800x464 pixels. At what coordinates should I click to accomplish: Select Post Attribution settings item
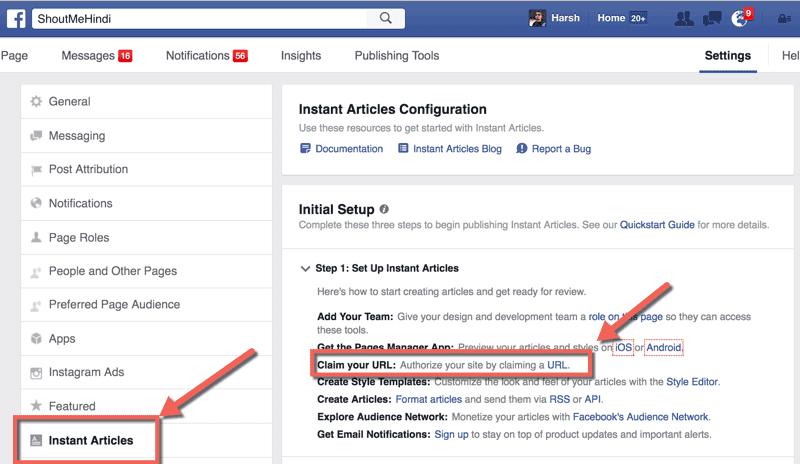pyautogui.click(x=146, y=169)
